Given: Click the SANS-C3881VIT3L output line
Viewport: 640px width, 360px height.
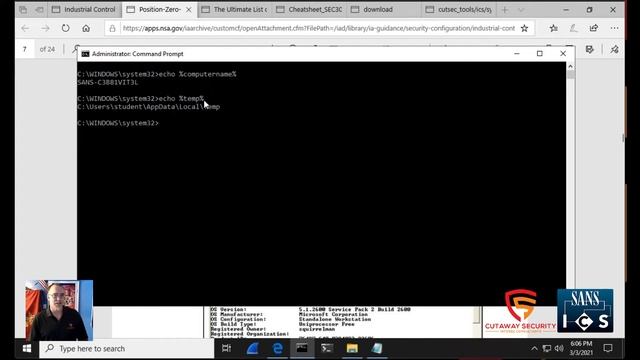Looking at the screenshot, I should 108,82.
